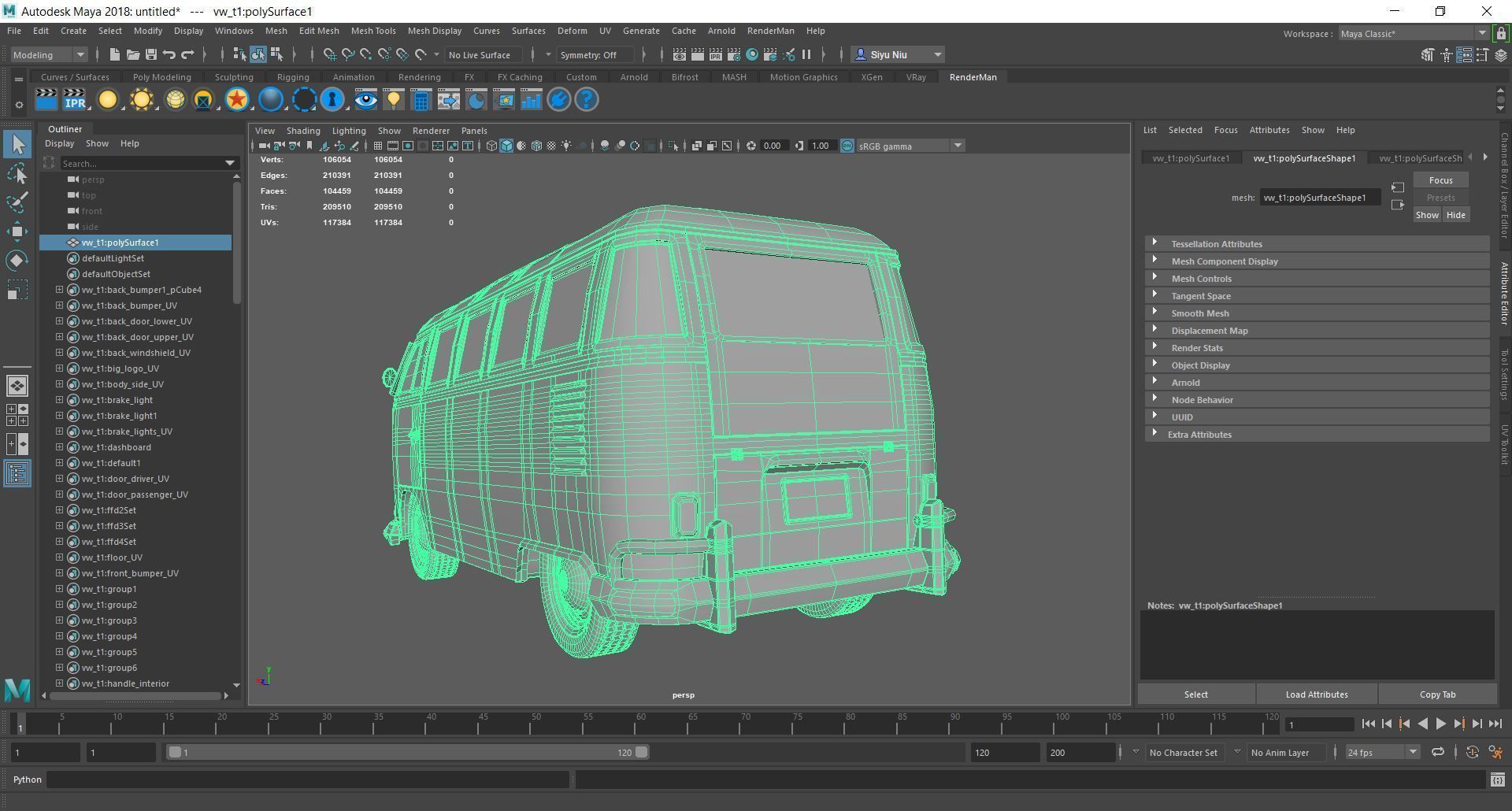
Task: Play the animation forwards
Action: tap(1440, 724)
